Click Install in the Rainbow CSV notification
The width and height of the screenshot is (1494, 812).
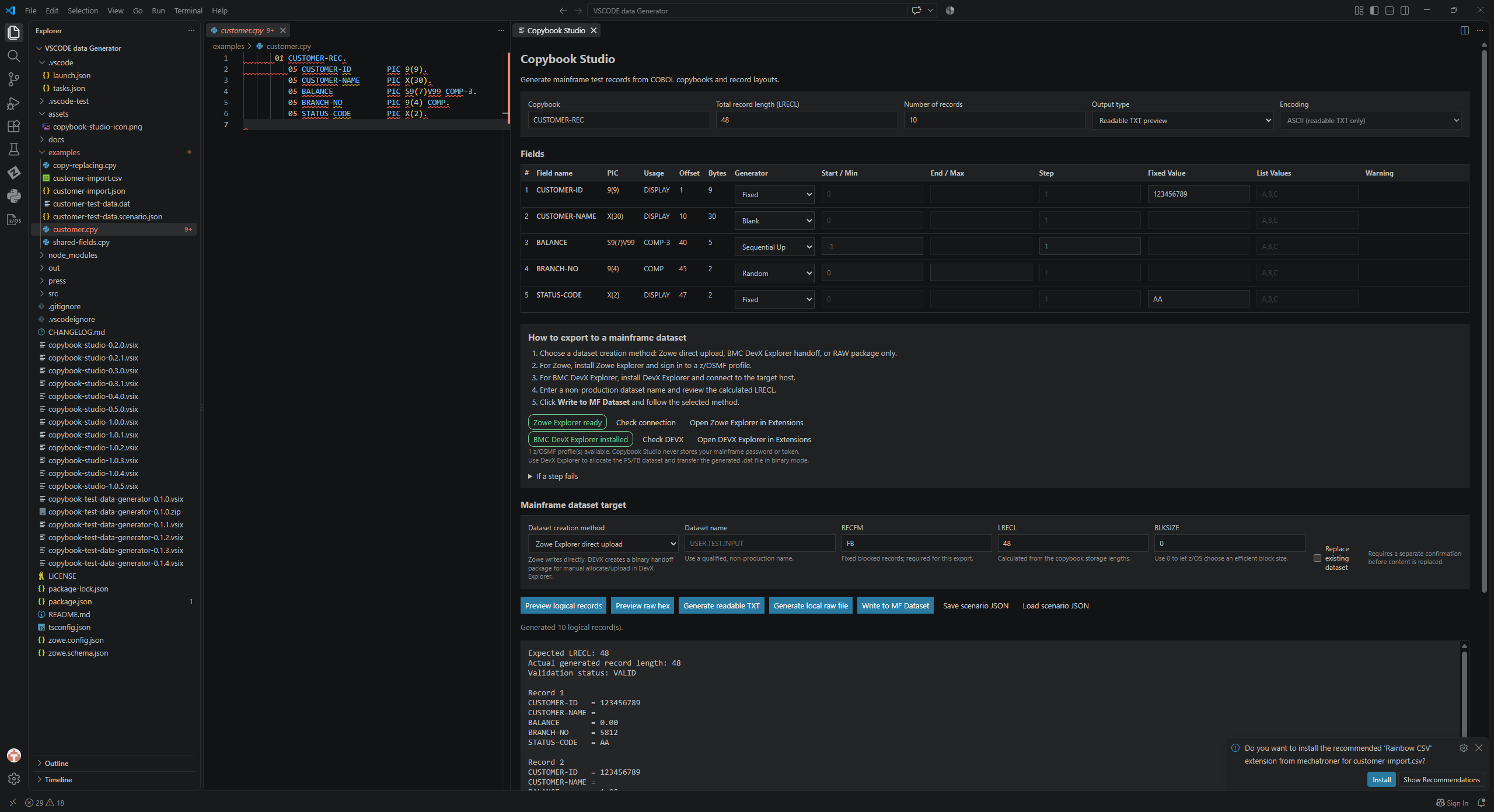(x=1381, y=780)
